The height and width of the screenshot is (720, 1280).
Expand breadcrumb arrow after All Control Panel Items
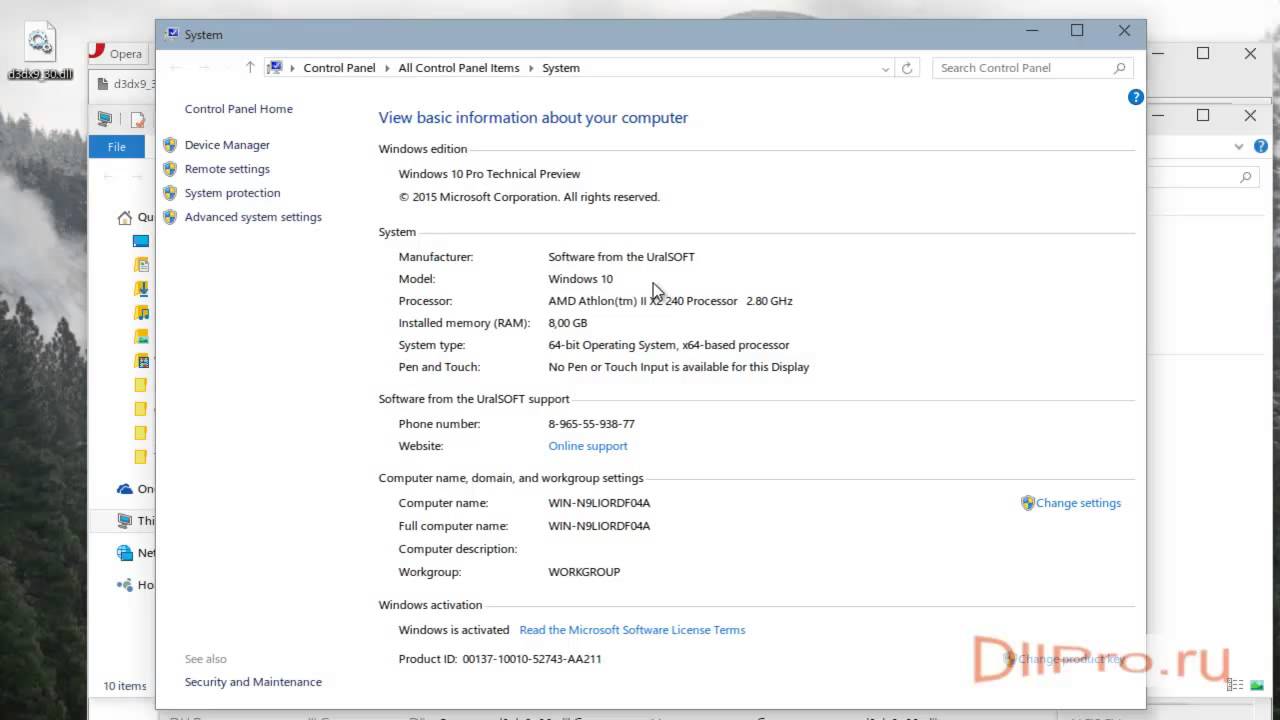531,68
